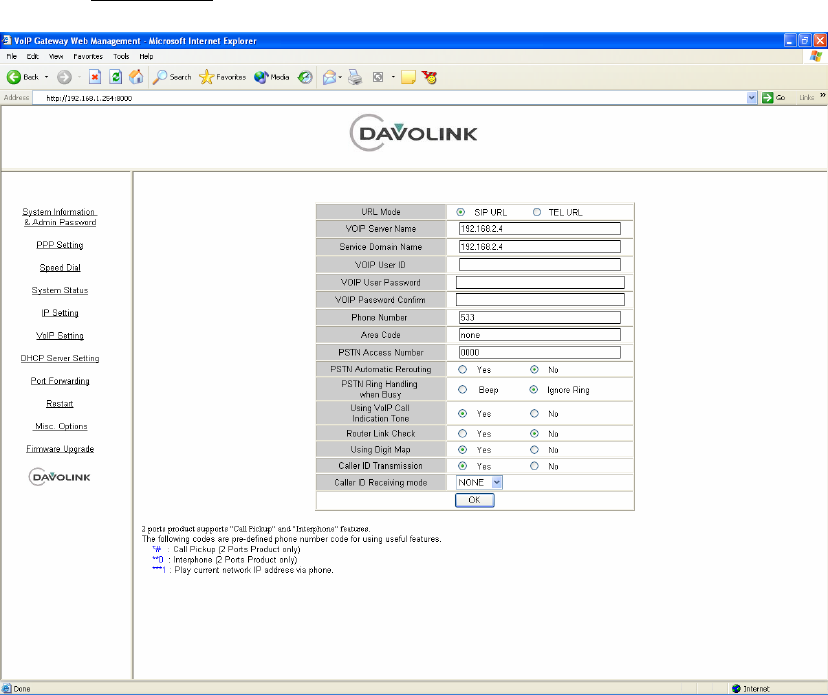Open the Misc. Options link
This screenshot has height=695, width=828.
point(61,426)
